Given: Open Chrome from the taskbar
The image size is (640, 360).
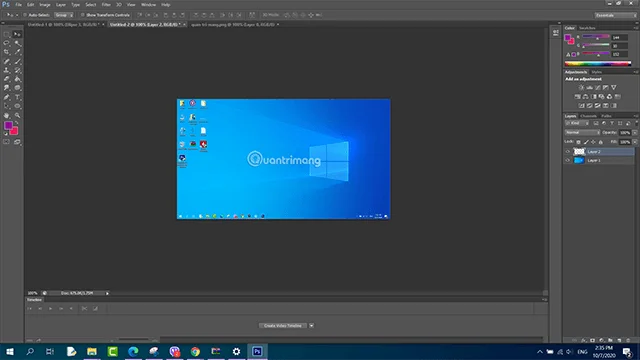Looking at the screenshot, I should click(195, 351).
